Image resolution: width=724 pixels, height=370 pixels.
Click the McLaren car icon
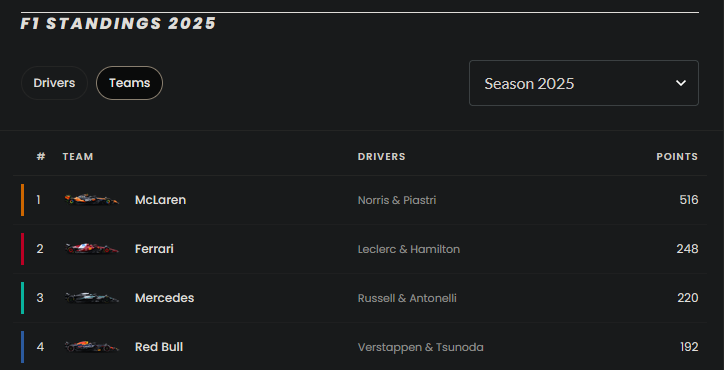pyautogui.click(x=91, y=200)
